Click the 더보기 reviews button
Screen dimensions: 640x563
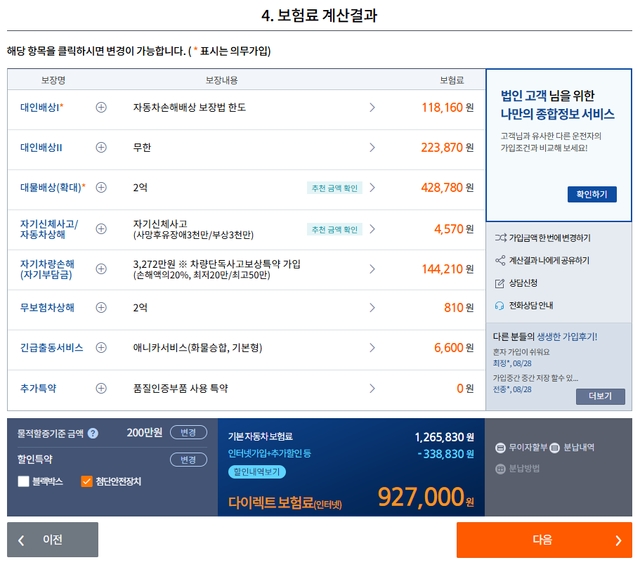(600, 396)
